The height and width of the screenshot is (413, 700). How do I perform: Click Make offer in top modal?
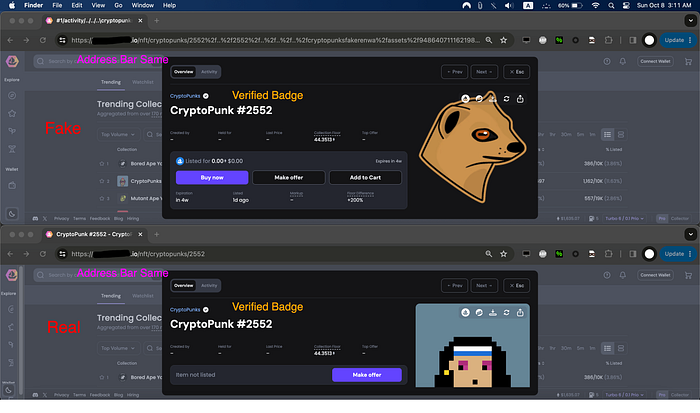point(288,178)
